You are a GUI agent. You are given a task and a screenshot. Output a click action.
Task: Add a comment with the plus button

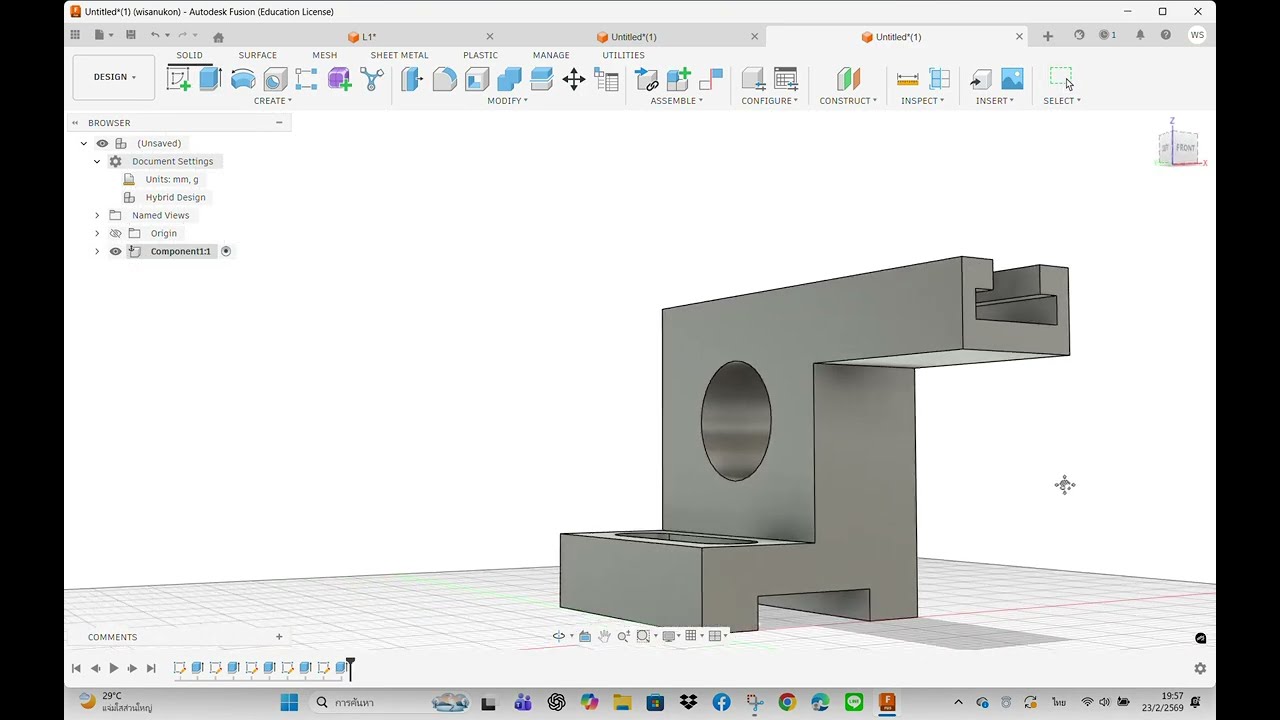tap(279, 637)
